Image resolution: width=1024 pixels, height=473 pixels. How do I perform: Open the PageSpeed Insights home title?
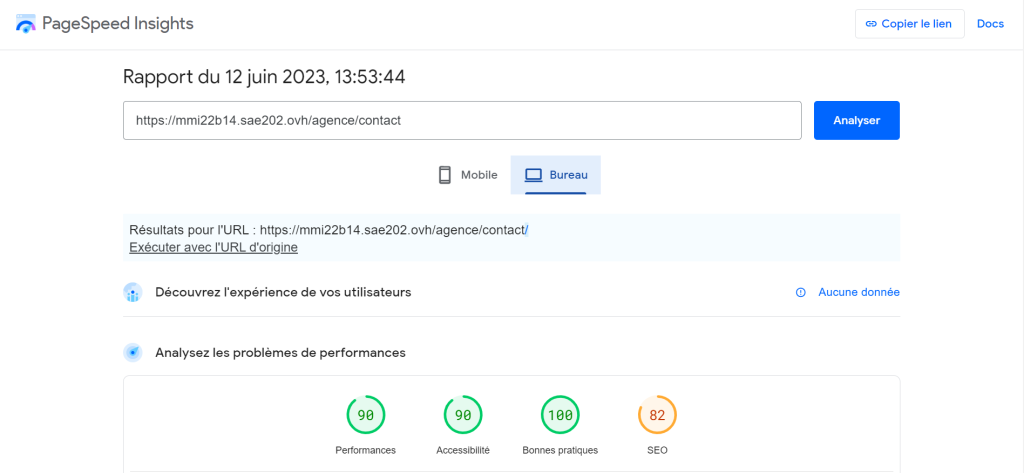pos(118,24)
